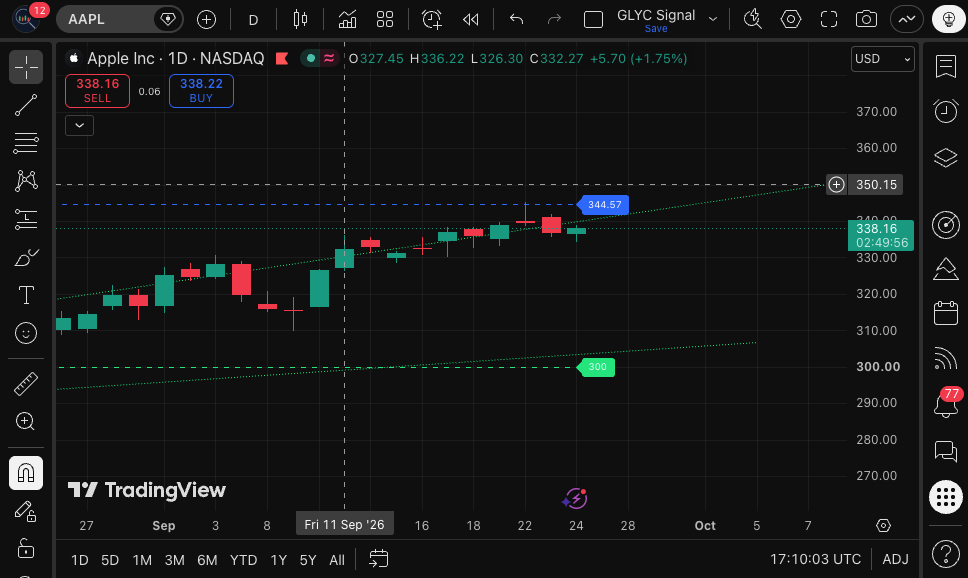Open the alerts clock panel icon
Screen dimensions: 968x578
pos(945,111)
